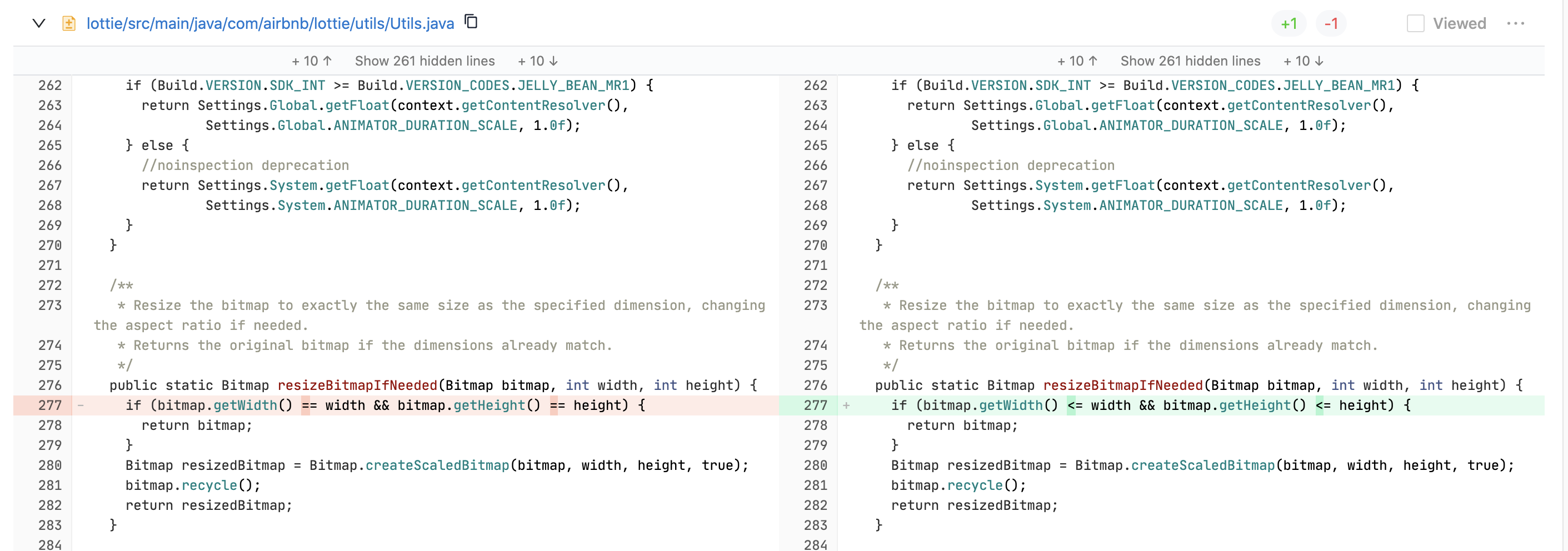Expand 10 lines upward on the right diff side

pos(1077,60)
